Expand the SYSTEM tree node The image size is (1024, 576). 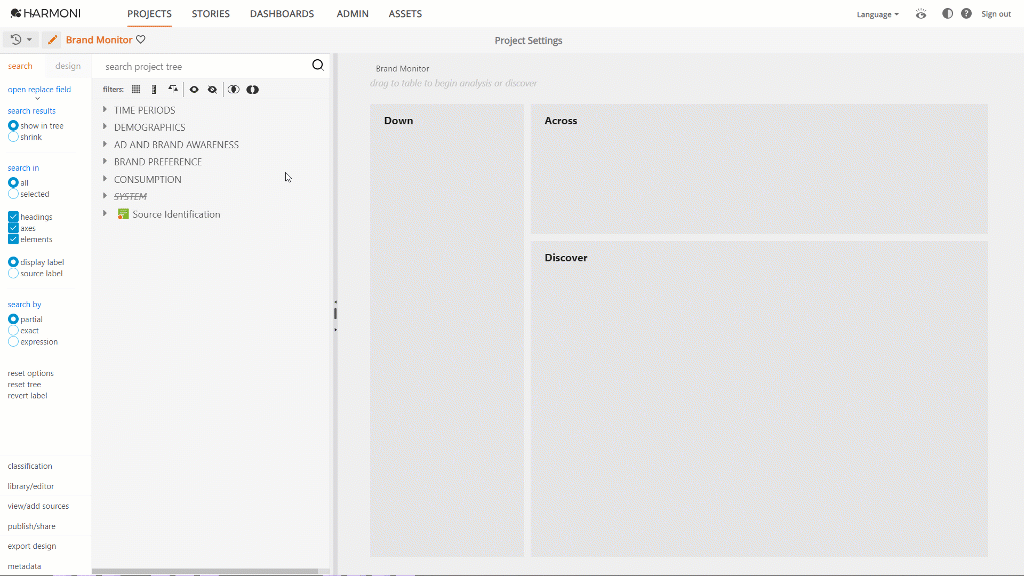[104, 195]
